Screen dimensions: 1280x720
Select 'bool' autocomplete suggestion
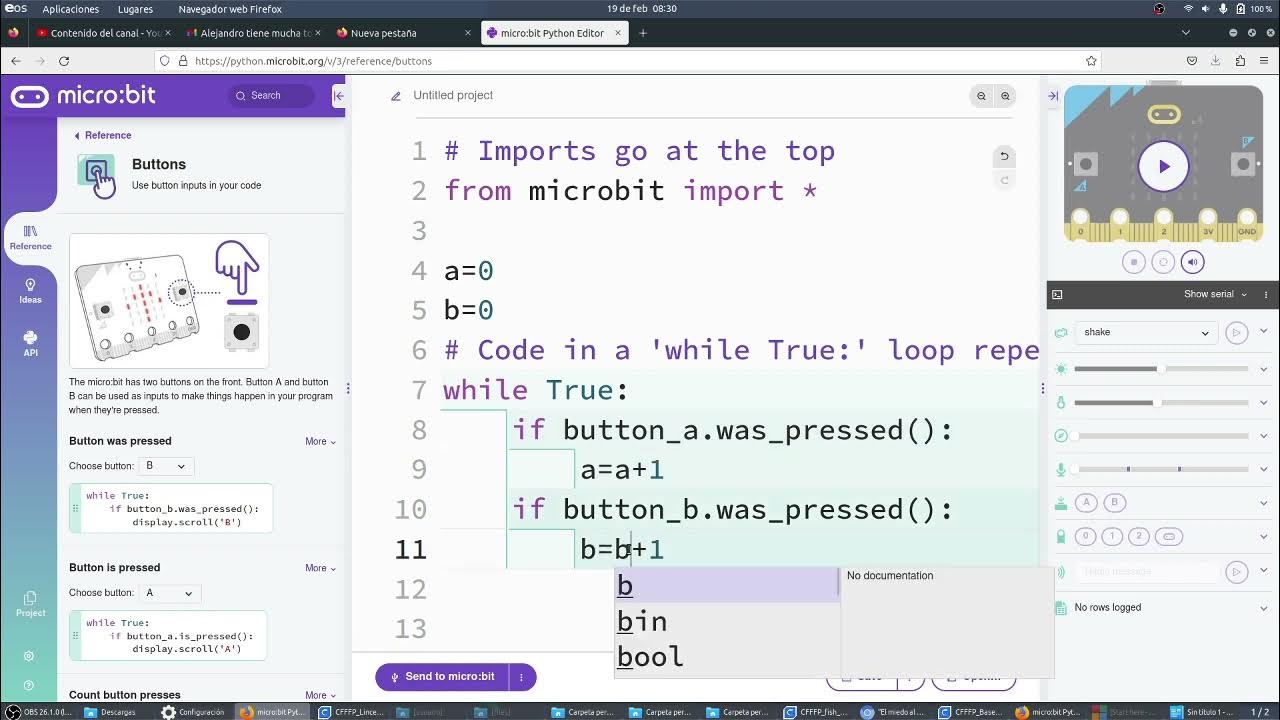(726, 657)
